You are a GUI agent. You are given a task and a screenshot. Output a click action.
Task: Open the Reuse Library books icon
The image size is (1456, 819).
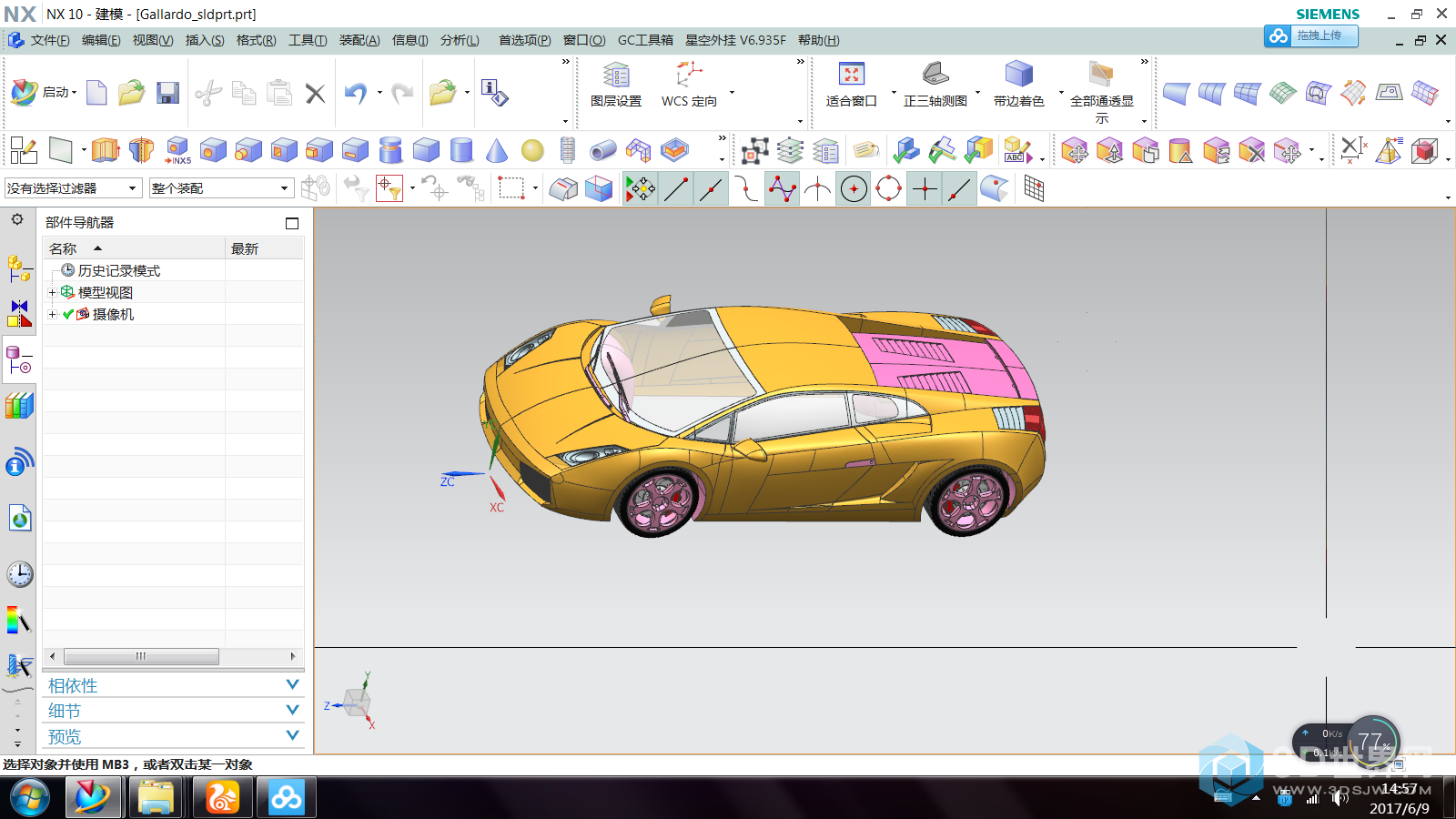click(x=19, y=405)
